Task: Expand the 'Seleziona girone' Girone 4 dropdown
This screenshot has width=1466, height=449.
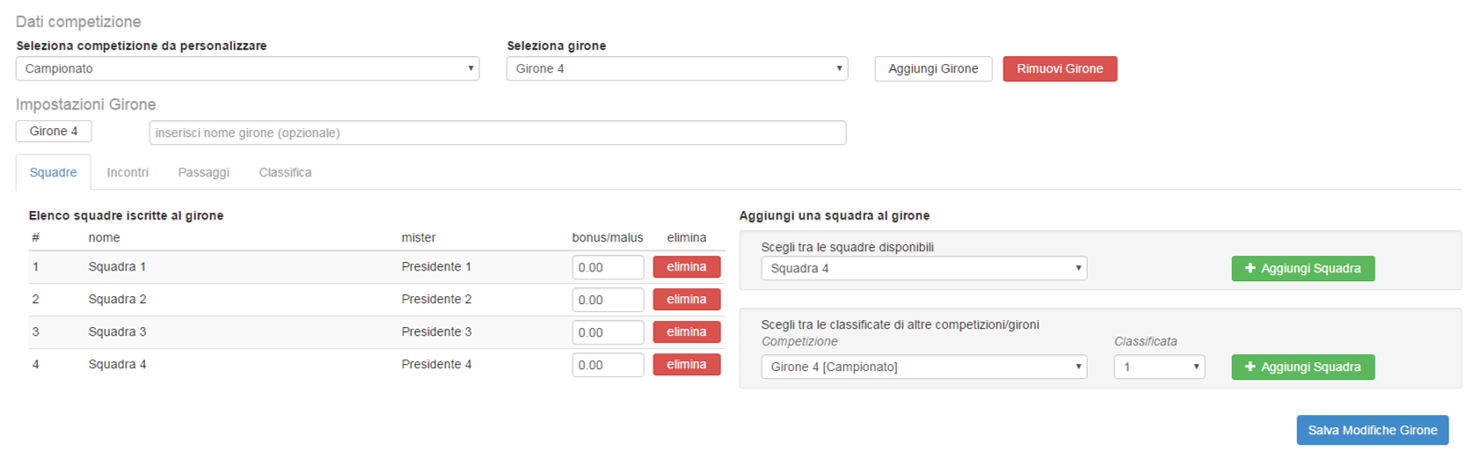Action: tap(676, 69)
